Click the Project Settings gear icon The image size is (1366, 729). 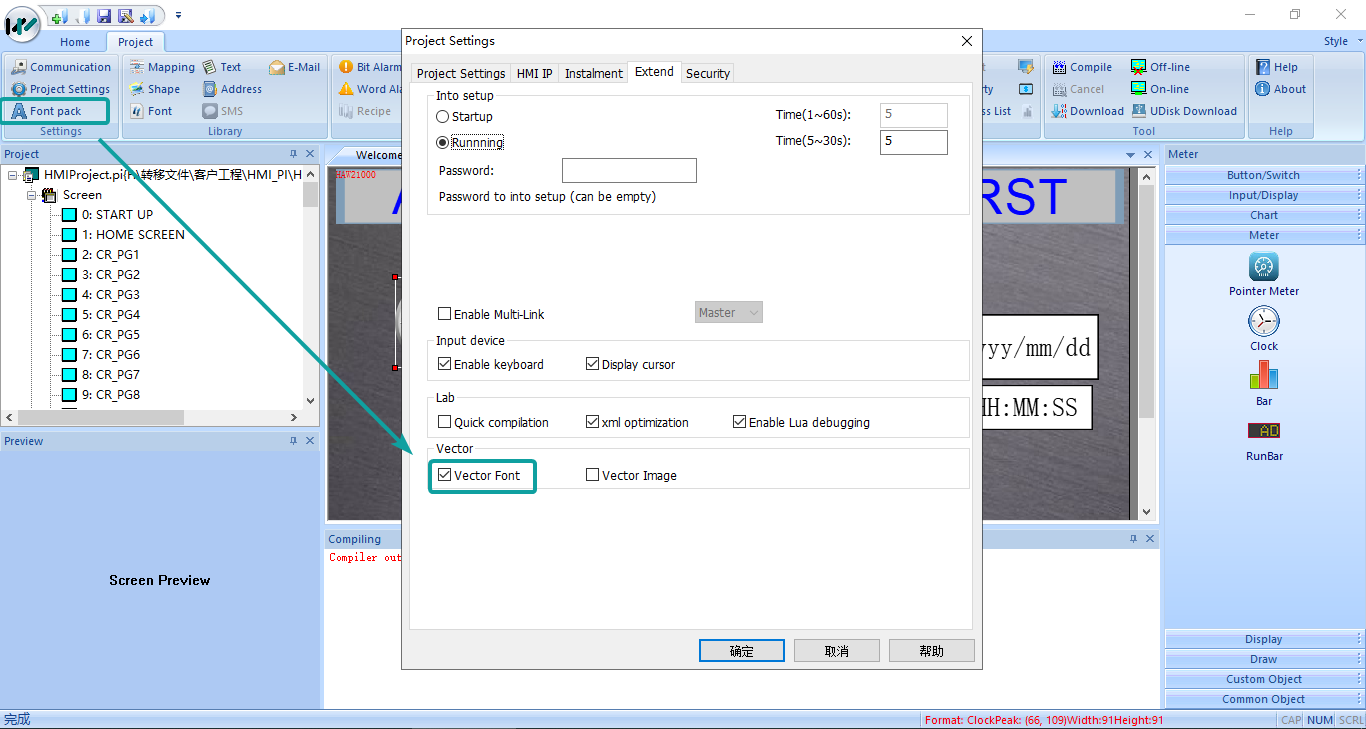tap(19, 89)
